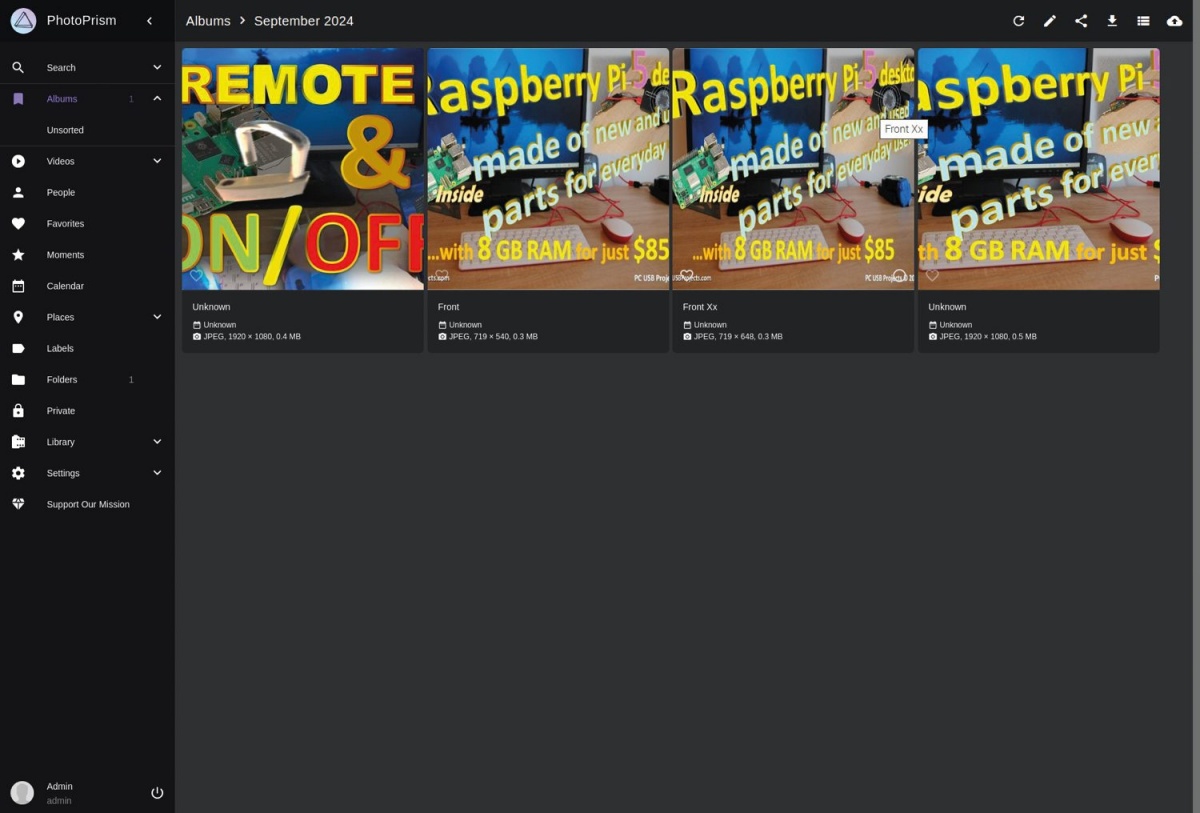Click the Labels tag icon
Image resolution: width=1200 pixels, height=813 pixels.
click(18, 348)
